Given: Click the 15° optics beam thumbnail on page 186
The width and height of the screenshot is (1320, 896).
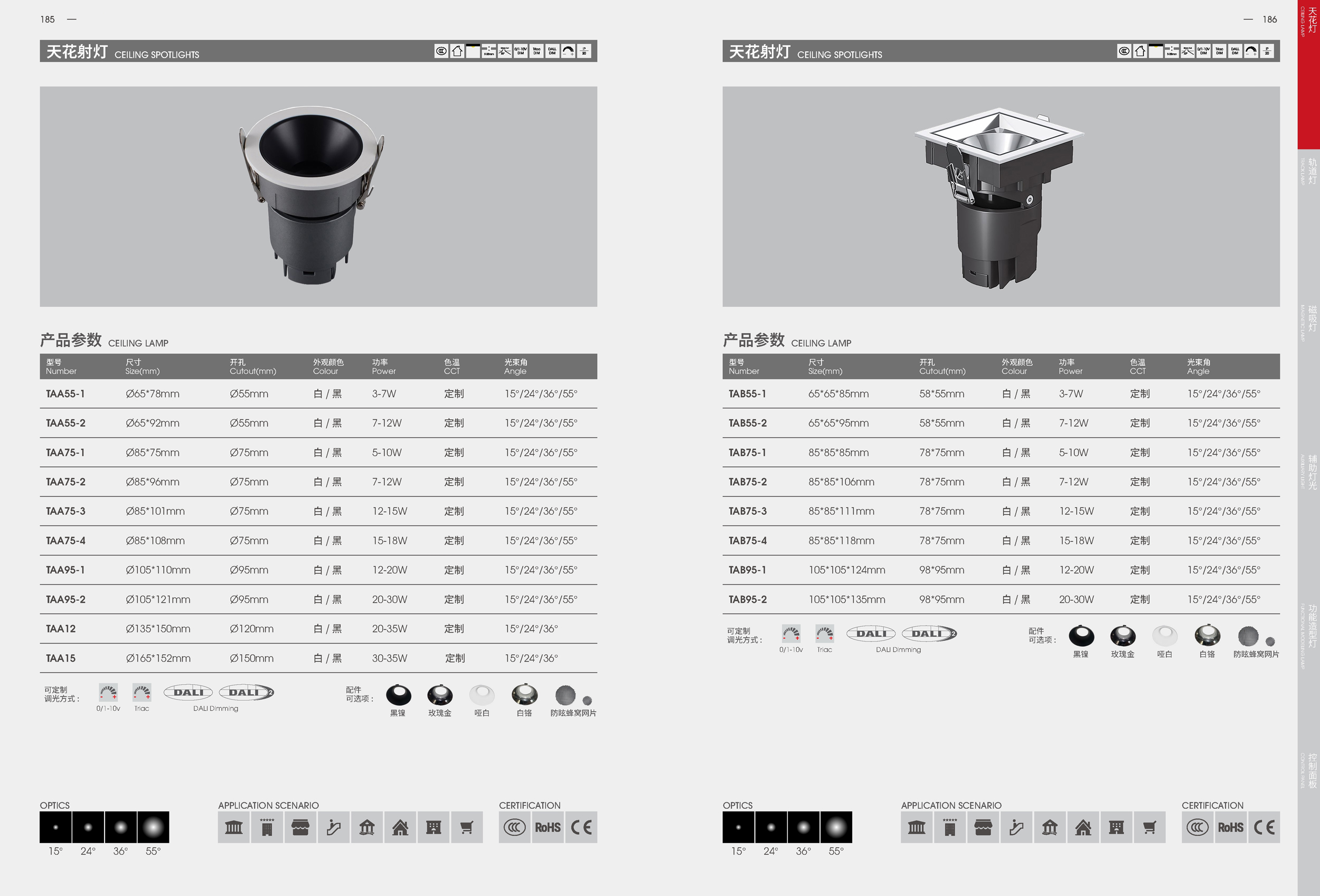Looking at the screenshot, I should (738, 827).
